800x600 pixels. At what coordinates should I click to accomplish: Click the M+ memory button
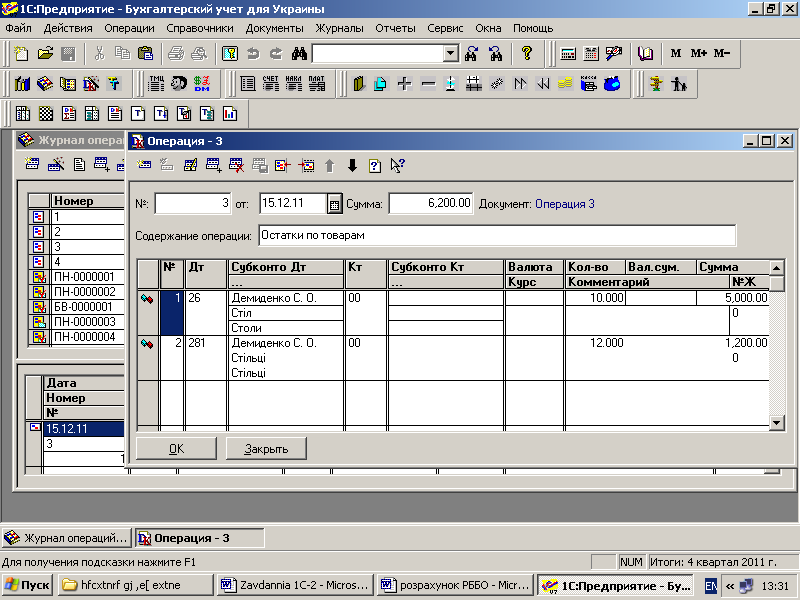698,54
